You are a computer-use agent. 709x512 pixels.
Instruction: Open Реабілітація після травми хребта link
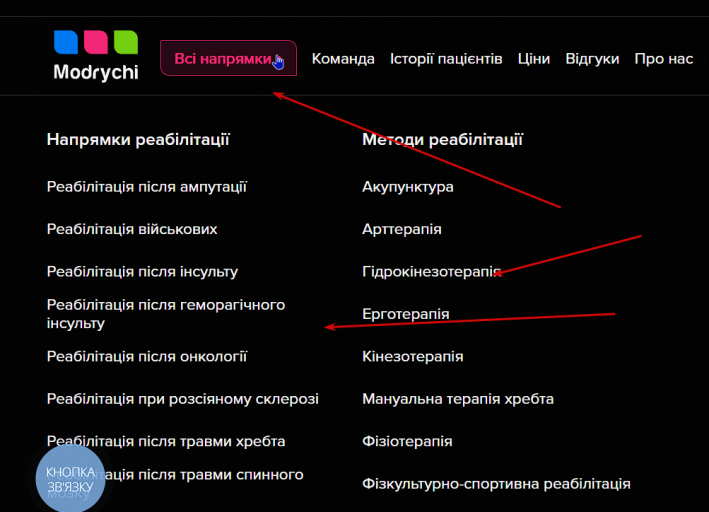point(166,441)
